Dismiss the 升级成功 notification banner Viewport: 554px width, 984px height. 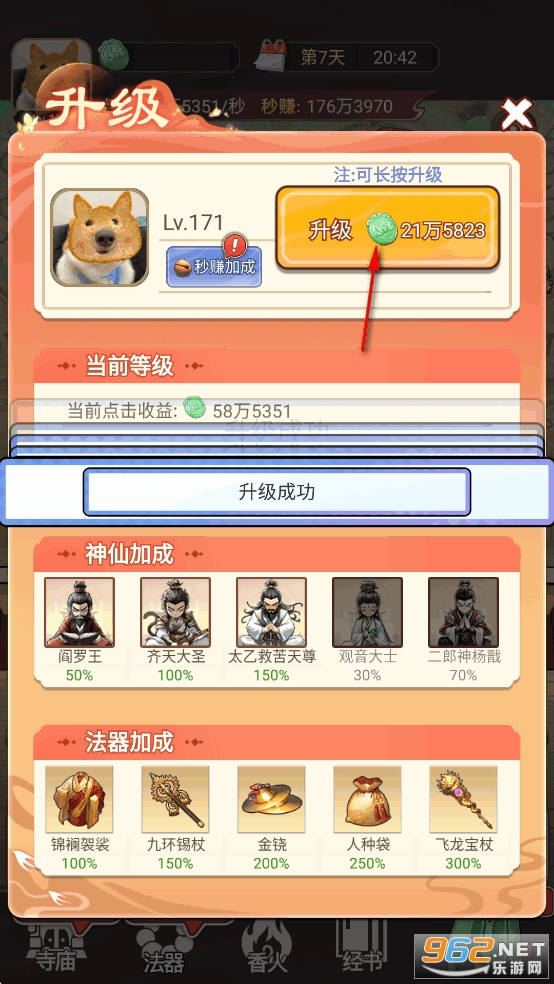277,492
